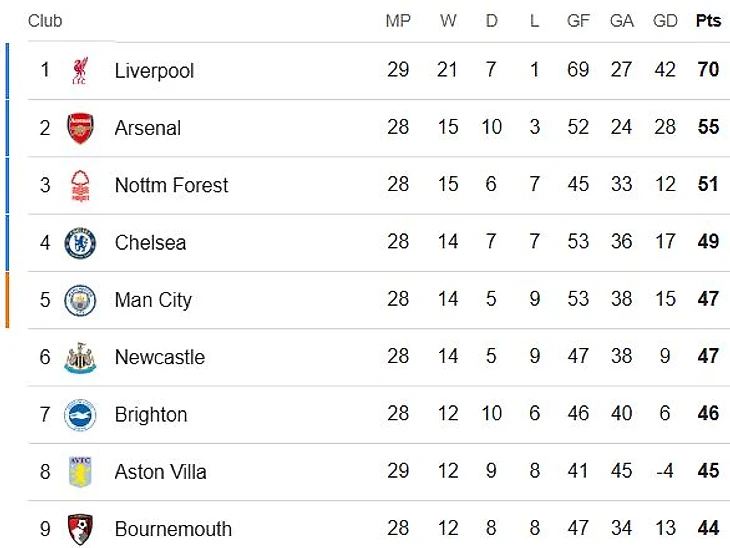Click the Aston Villa crest icon
Viewport: 730px width, 548px height.
pos(80,472)
